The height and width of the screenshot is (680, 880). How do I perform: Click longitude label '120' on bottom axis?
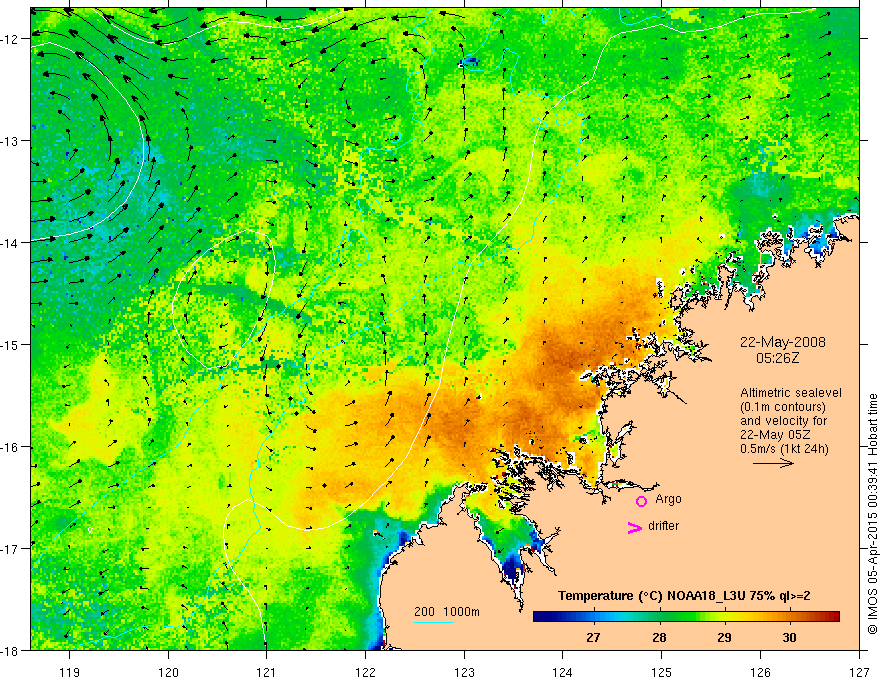click(x=168, y=672)
